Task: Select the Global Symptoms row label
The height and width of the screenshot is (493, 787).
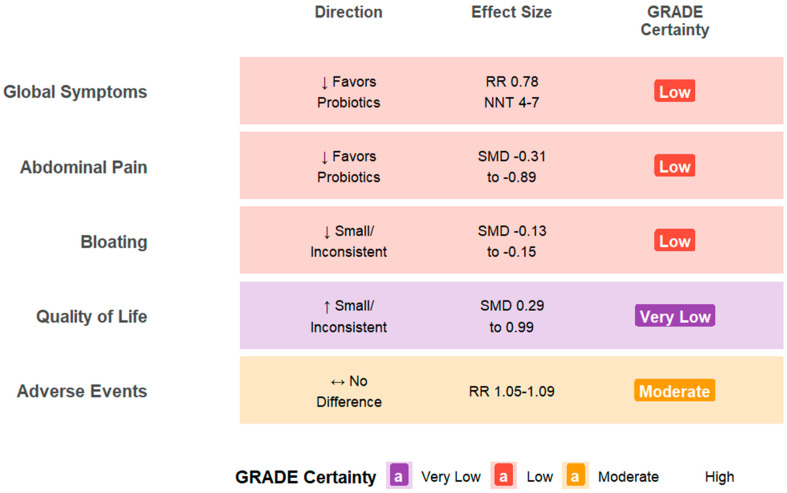Action: tap(75, 92)
